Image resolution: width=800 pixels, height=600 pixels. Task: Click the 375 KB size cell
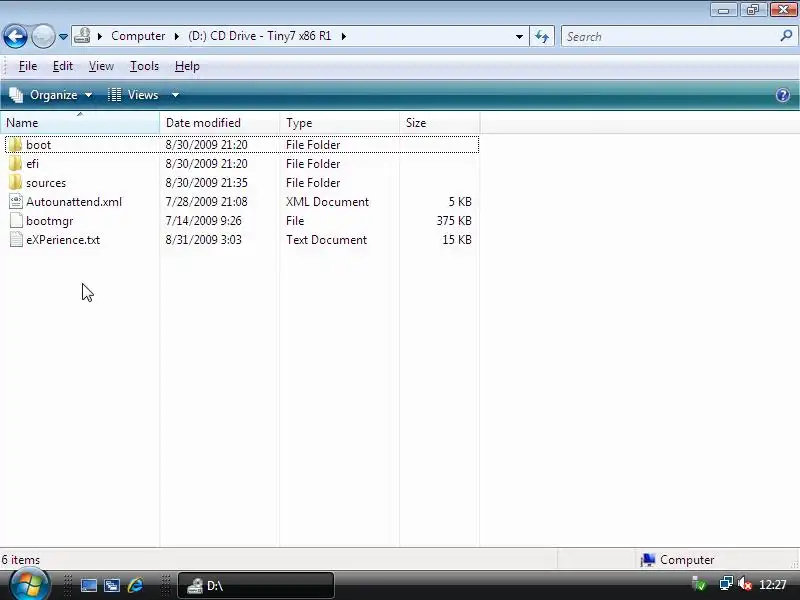454,220
